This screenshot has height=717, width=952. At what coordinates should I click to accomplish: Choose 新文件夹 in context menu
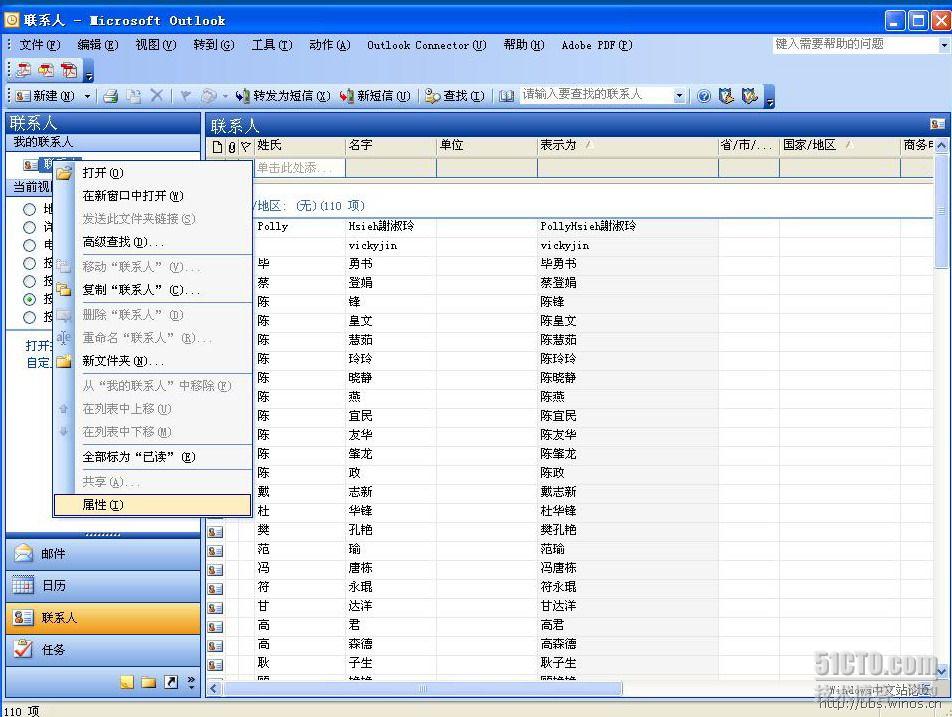[x=152, y=361]
